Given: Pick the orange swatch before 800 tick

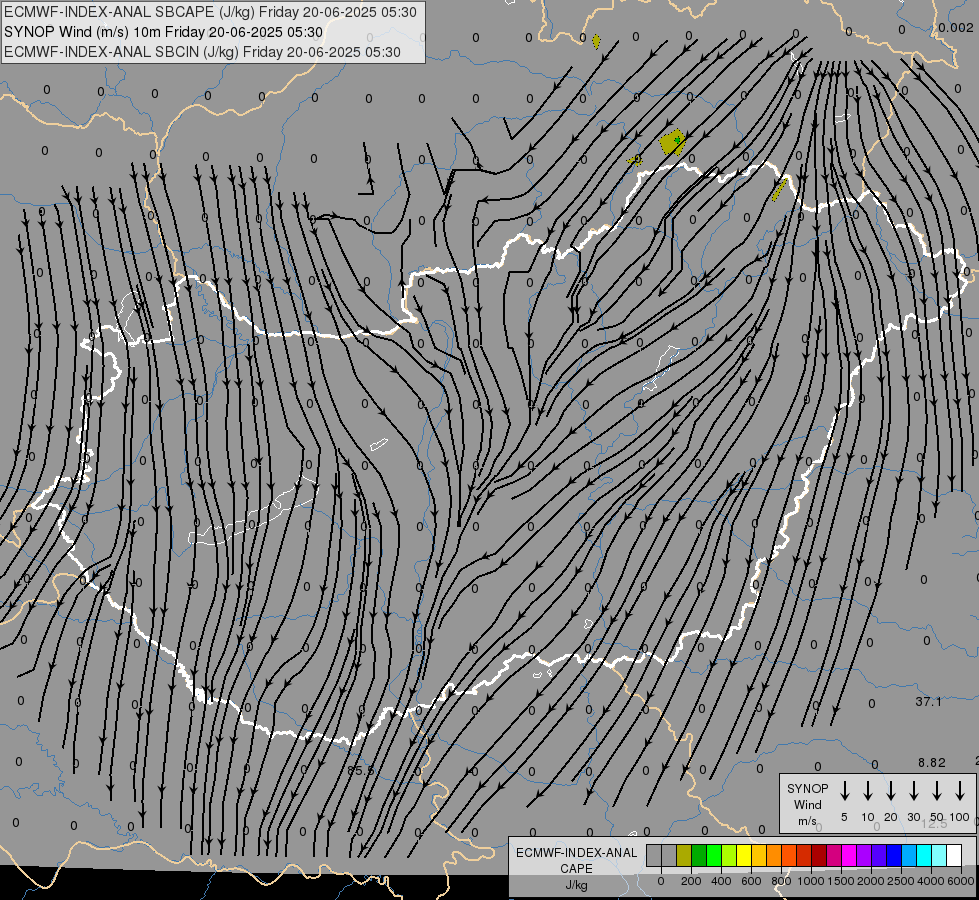Looking at the screenshot, I should tap(774, 855).
